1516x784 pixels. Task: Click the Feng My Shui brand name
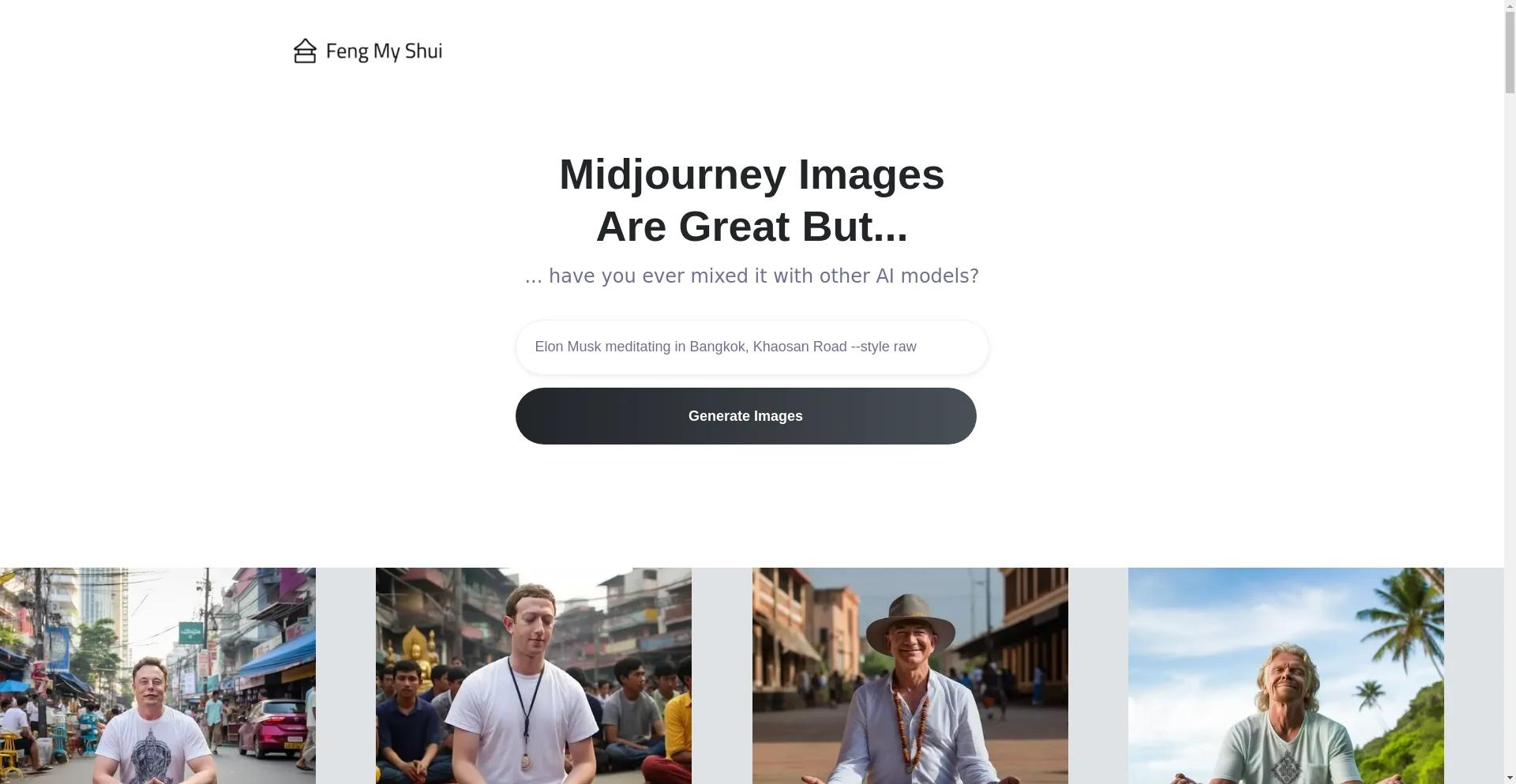384,52
